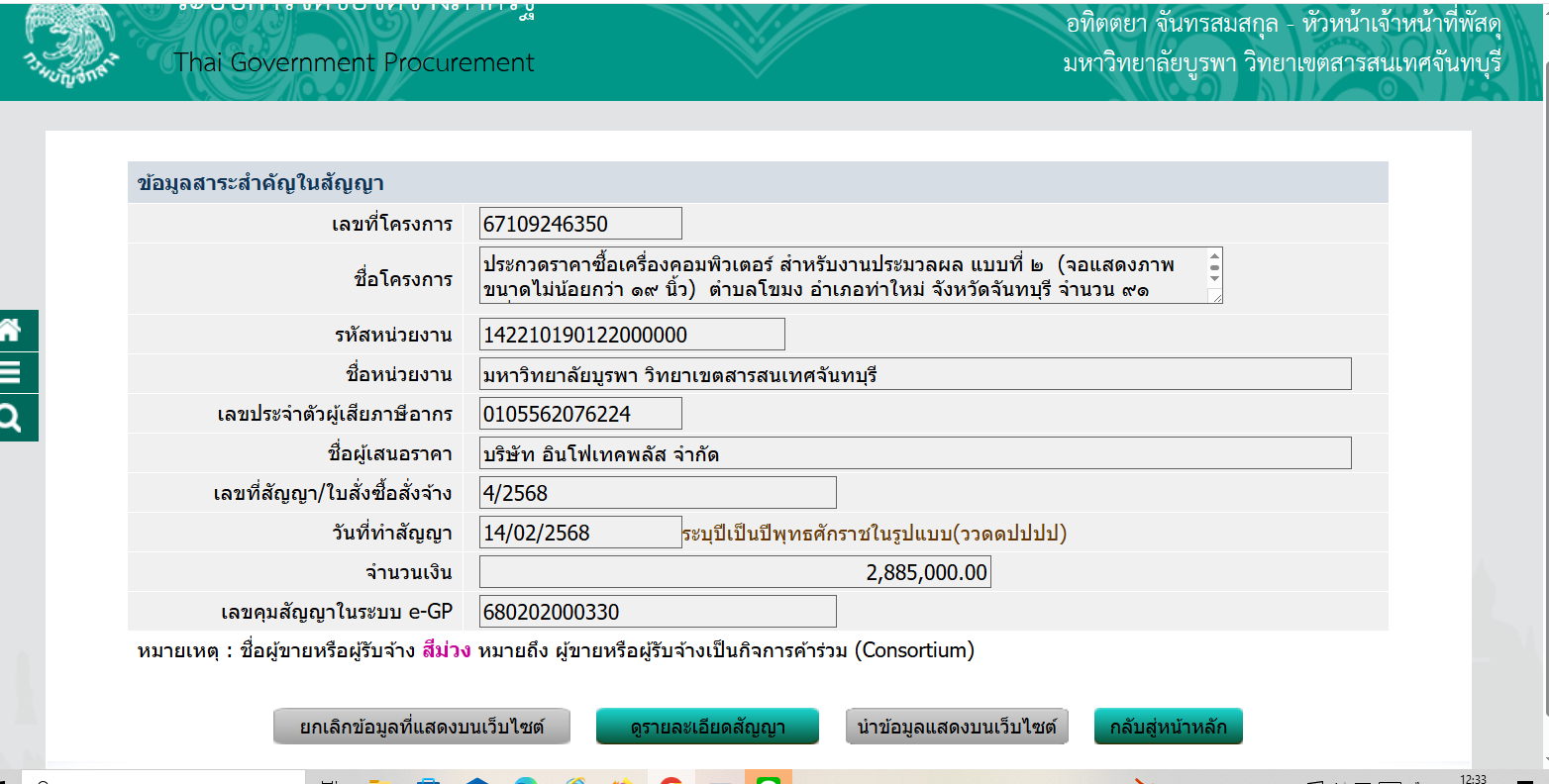1549x784 pixels.
Task: Click the resize handle of project name textarea
Action: 1216,297
